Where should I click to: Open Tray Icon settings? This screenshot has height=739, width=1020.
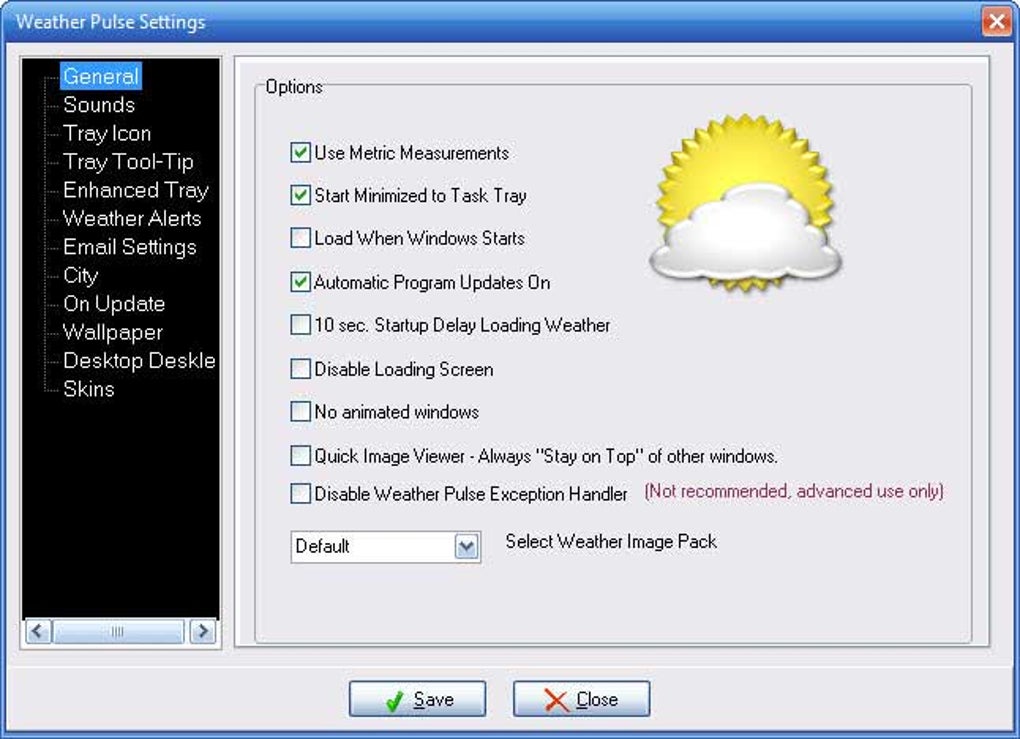pyautogui.click(x=107, y=133)
